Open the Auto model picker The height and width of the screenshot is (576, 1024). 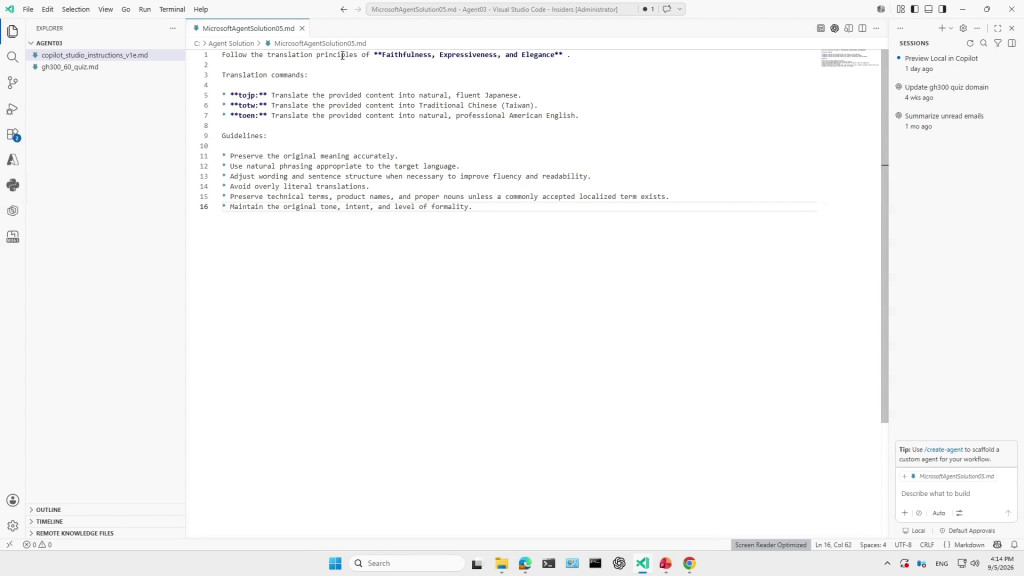coord(938,513)
